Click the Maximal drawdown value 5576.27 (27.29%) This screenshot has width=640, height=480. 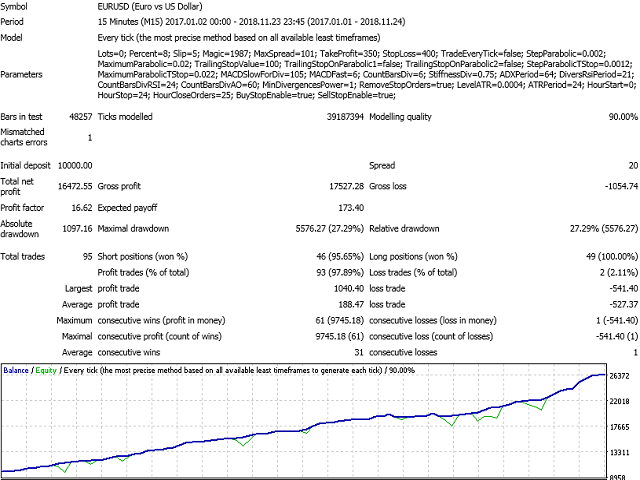click(330, 229)
